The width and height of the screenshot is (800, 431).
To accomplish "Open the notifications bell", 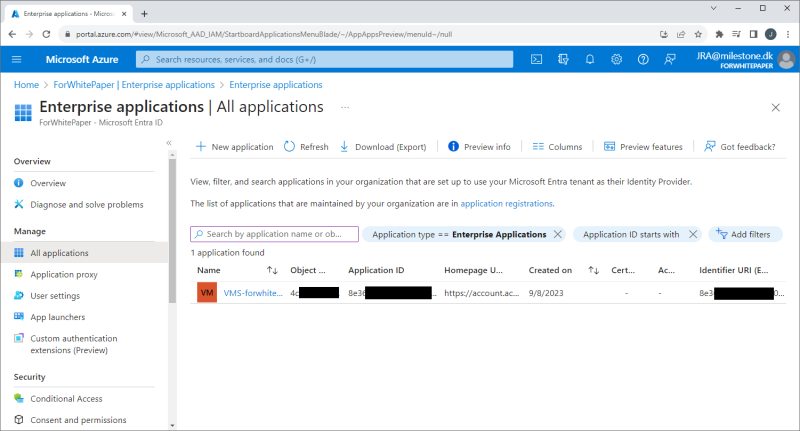I will [590, 60].
